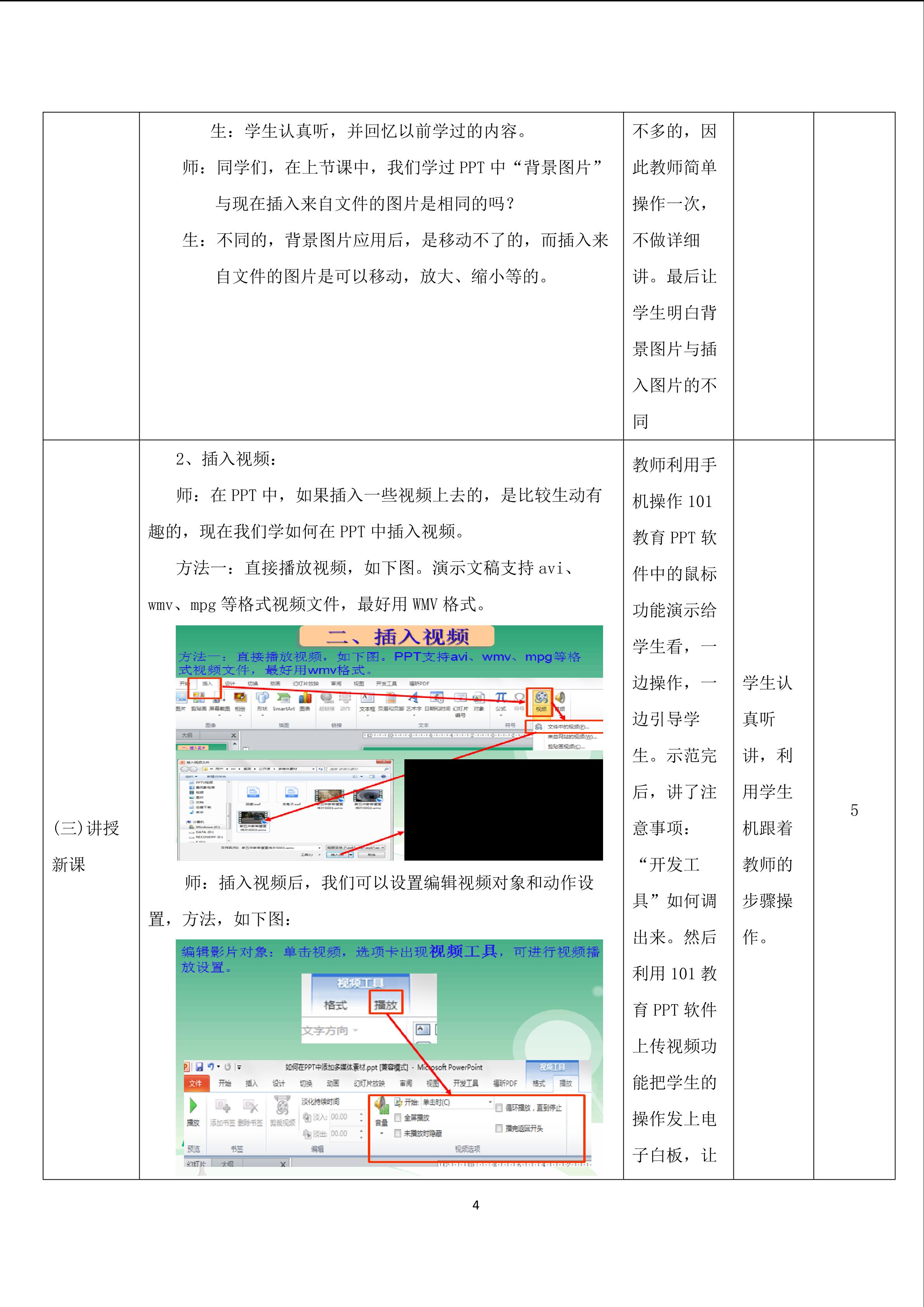Open the undo dropdown arrow in title bar

219,1067
